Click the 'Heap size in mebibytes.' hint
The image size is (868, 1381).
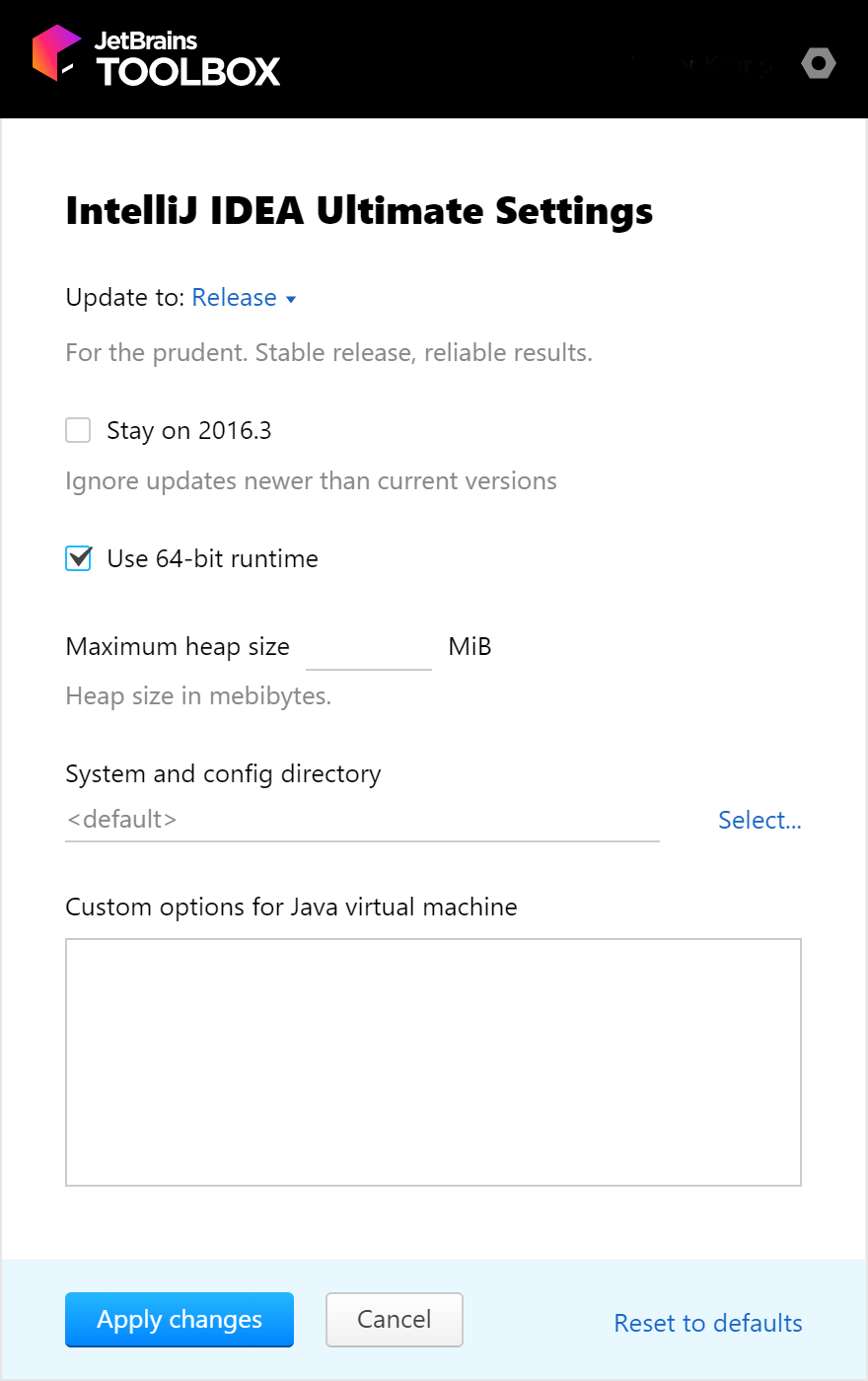(x=198, y=696)
